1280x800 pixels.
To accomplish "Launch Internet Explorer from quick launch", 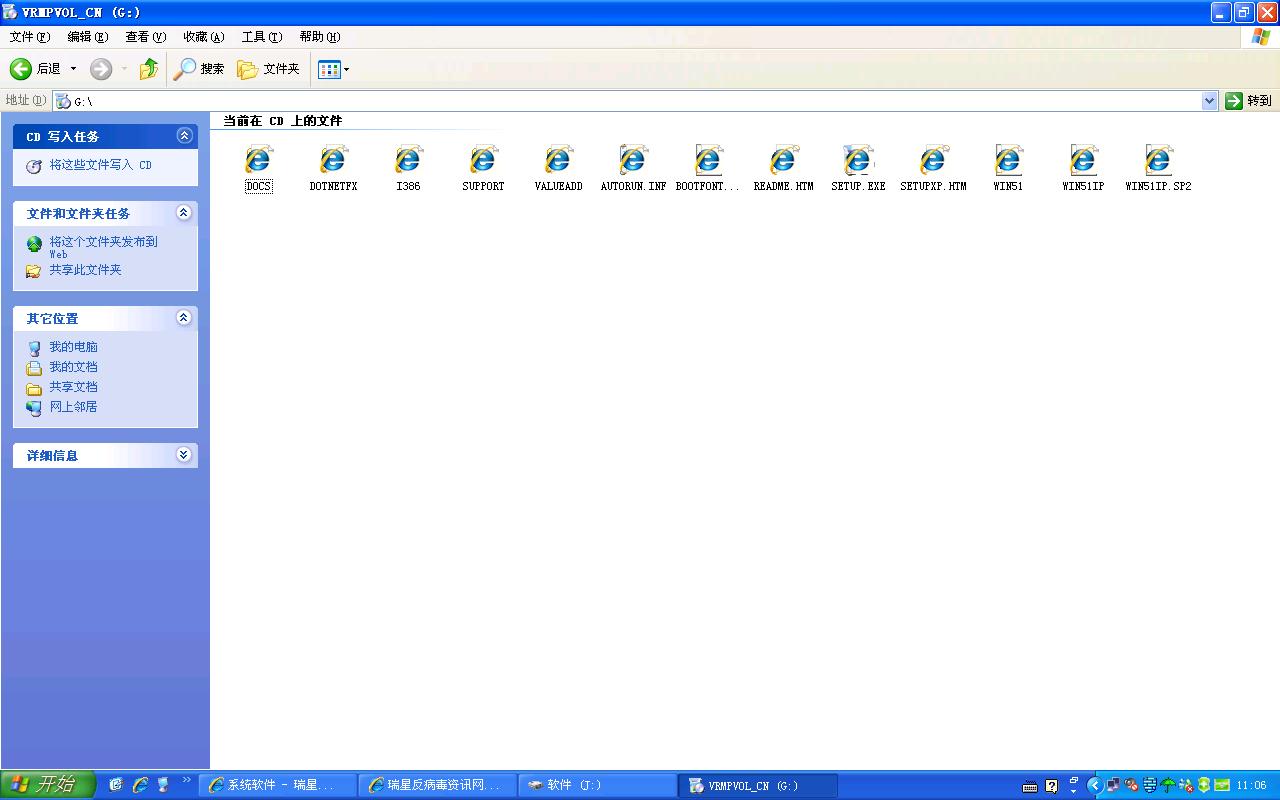I will (140, 785).
